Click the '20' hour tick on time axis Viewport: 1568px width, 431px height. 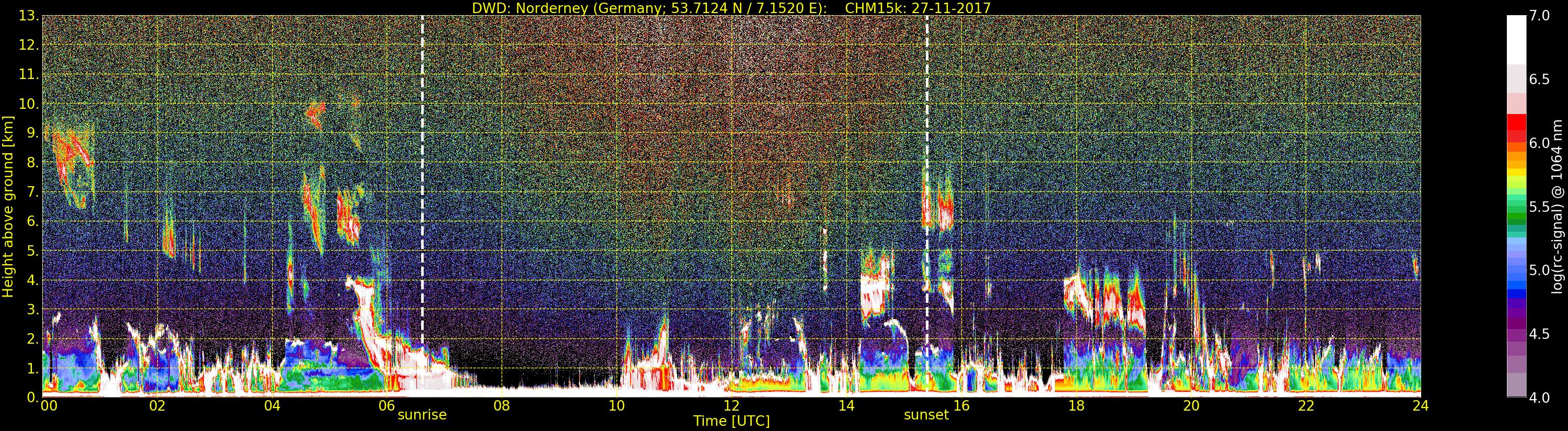click(1191, 406)
